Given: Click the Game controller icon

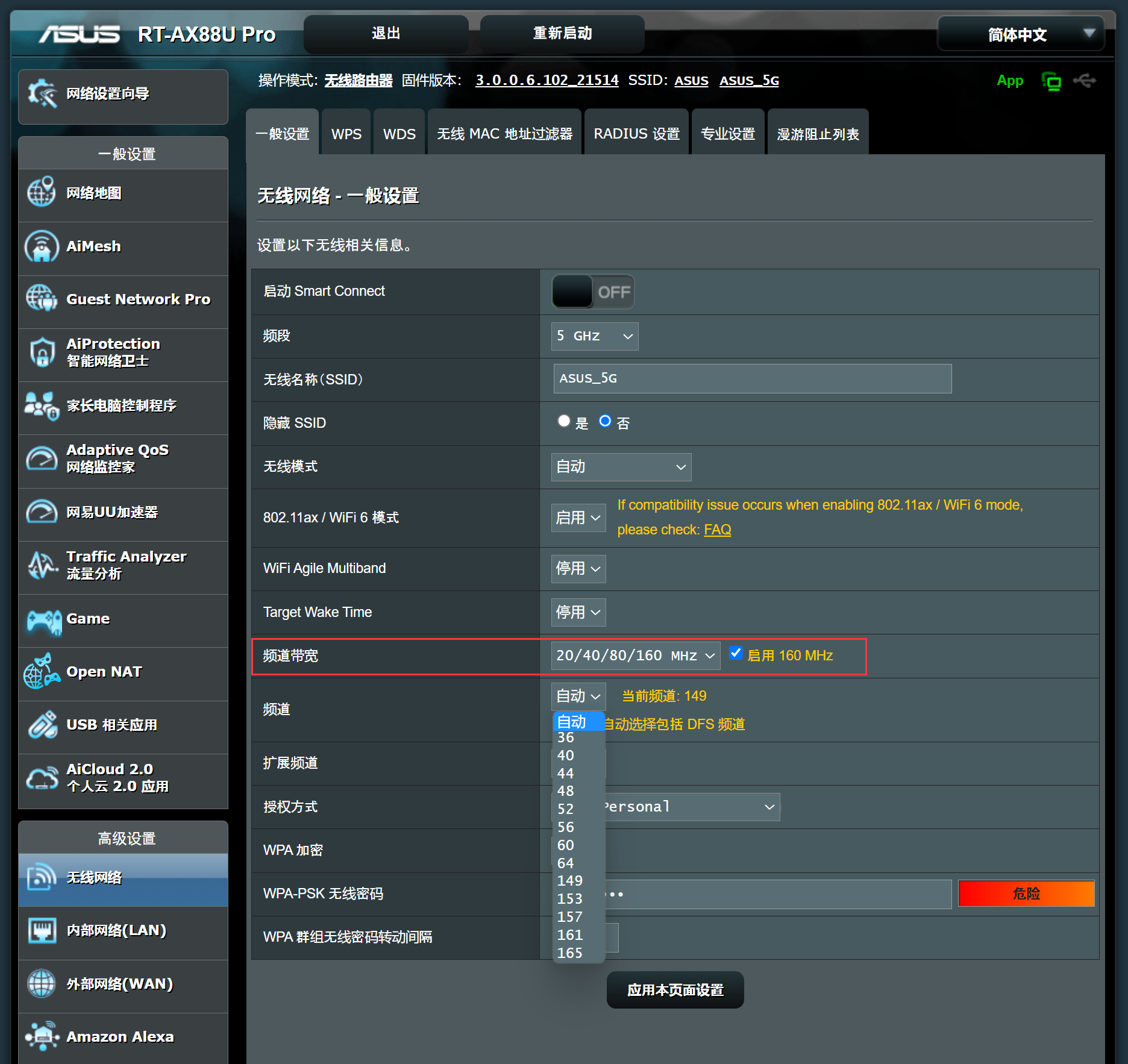Looking at the screenshot, I should point(44,621).
